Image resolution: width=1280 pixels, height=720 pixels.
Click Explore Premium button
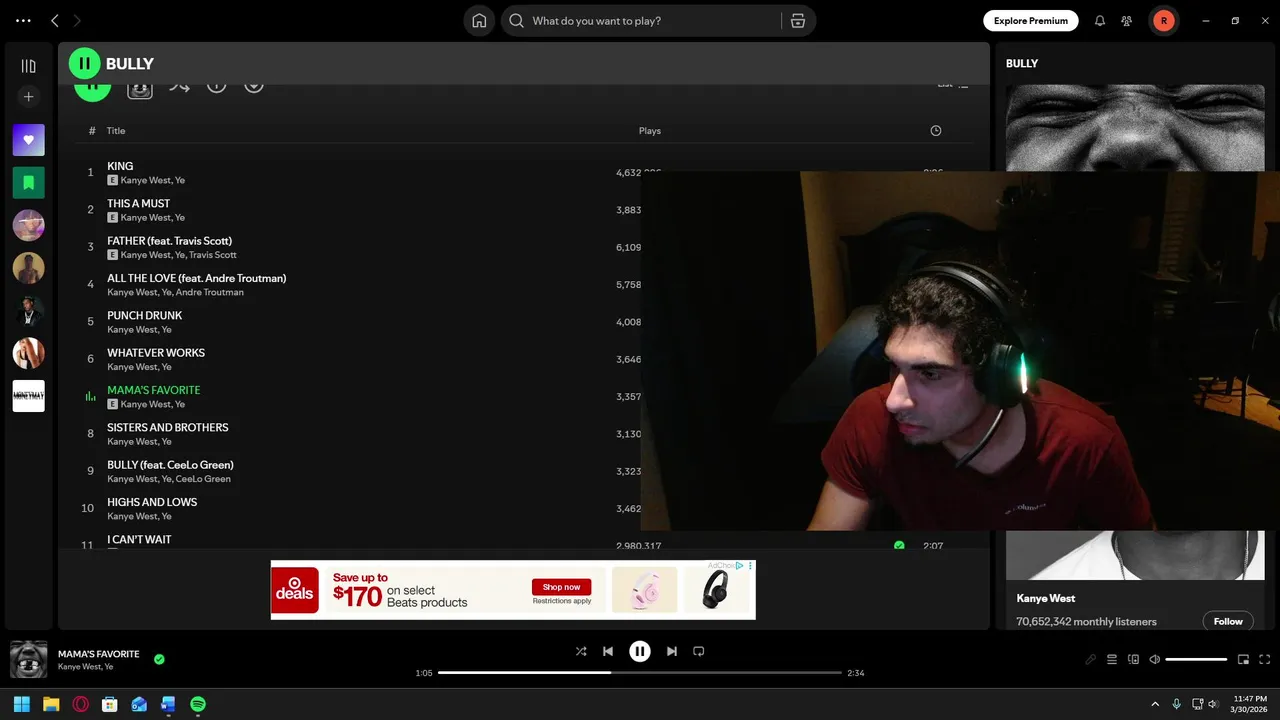pyautogui.click(x=1031, y=21)
